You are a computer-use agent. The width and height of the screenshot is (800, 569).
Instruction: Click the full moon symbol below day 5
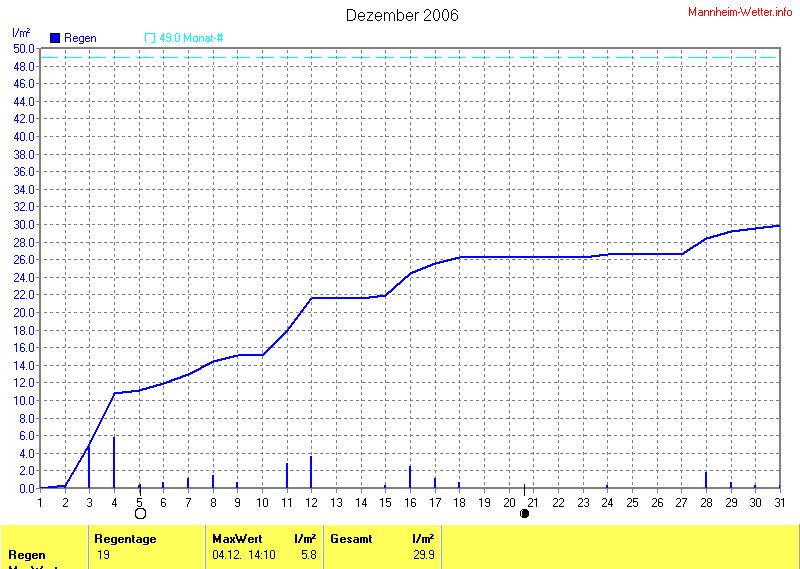click(140, 513)
